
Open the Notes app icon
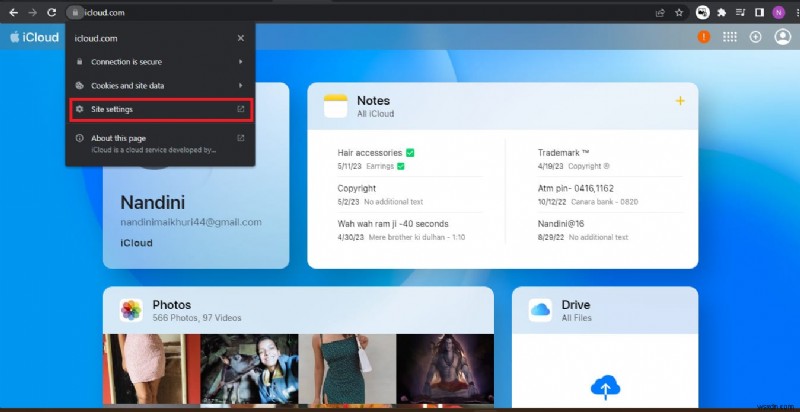click(335, 106)
